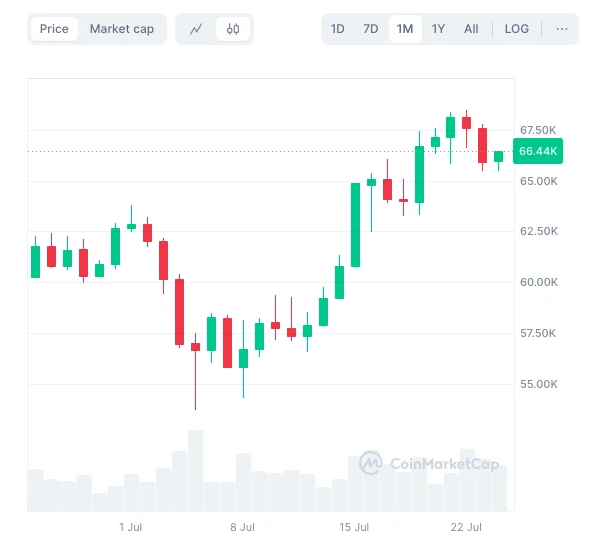Set the range to 1Y
The height and width of the screenshot is (534, 606).
[x=438, y=29]
